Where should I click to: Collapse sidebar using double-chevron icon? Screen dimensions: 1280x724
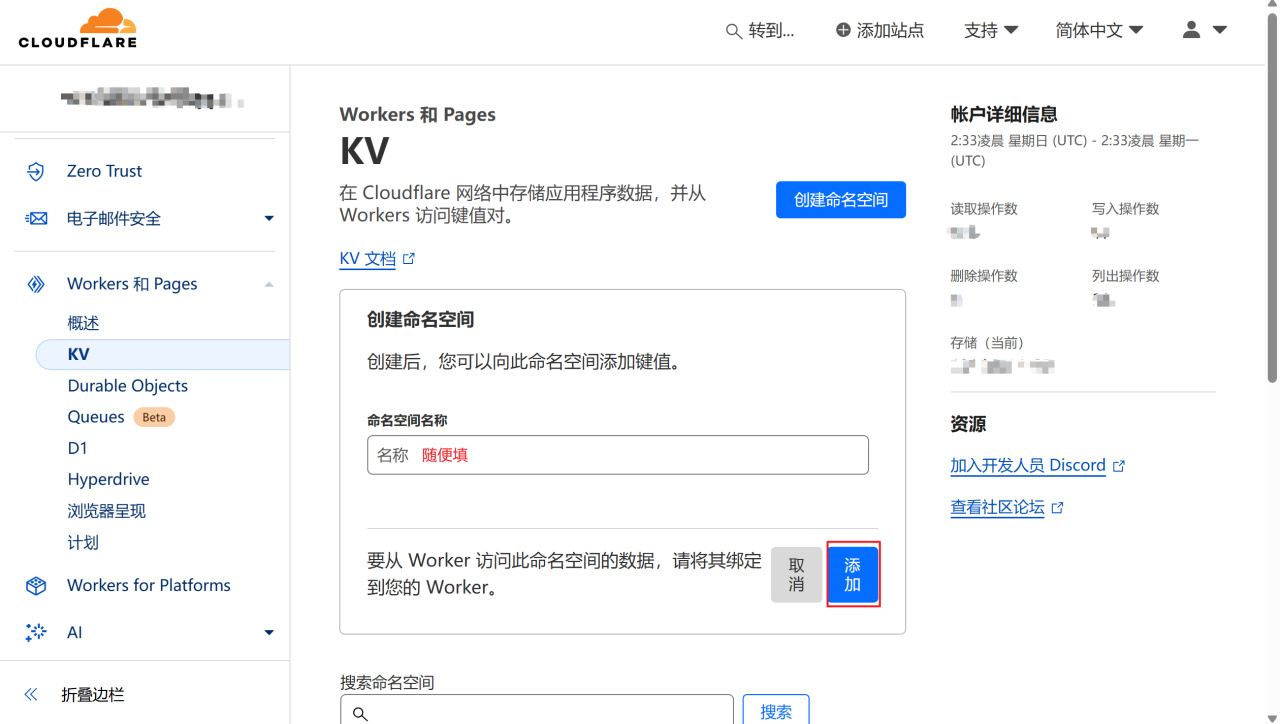pyautogui.click(x=31, y=694)
